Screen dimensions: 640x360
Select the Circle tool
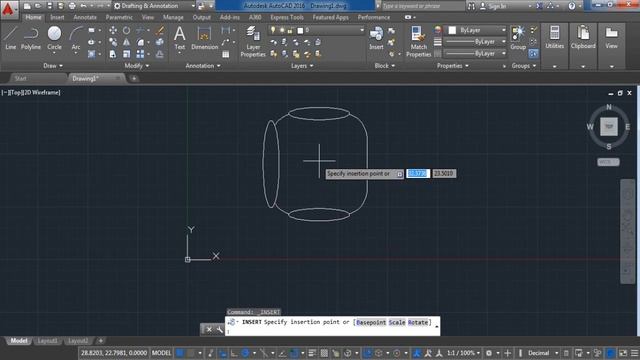click(x=54, y=38)
